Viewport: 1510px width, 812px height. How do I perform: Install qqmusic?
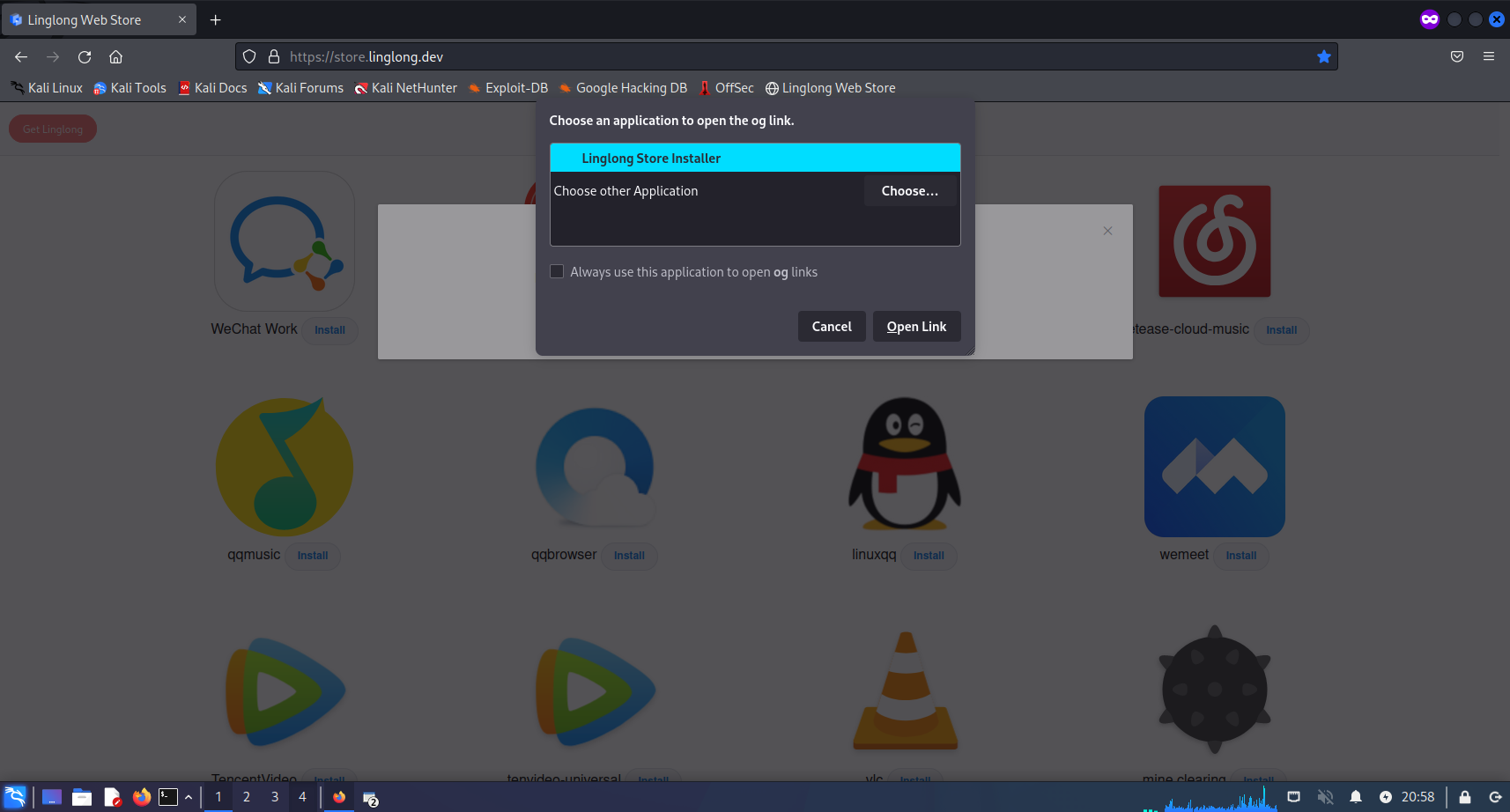click(313, 556)
